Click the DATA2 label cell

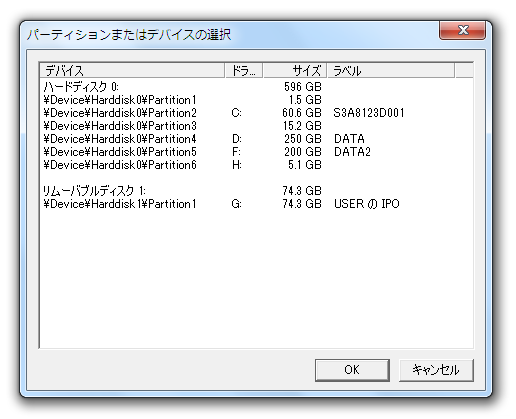click(352, 152)
